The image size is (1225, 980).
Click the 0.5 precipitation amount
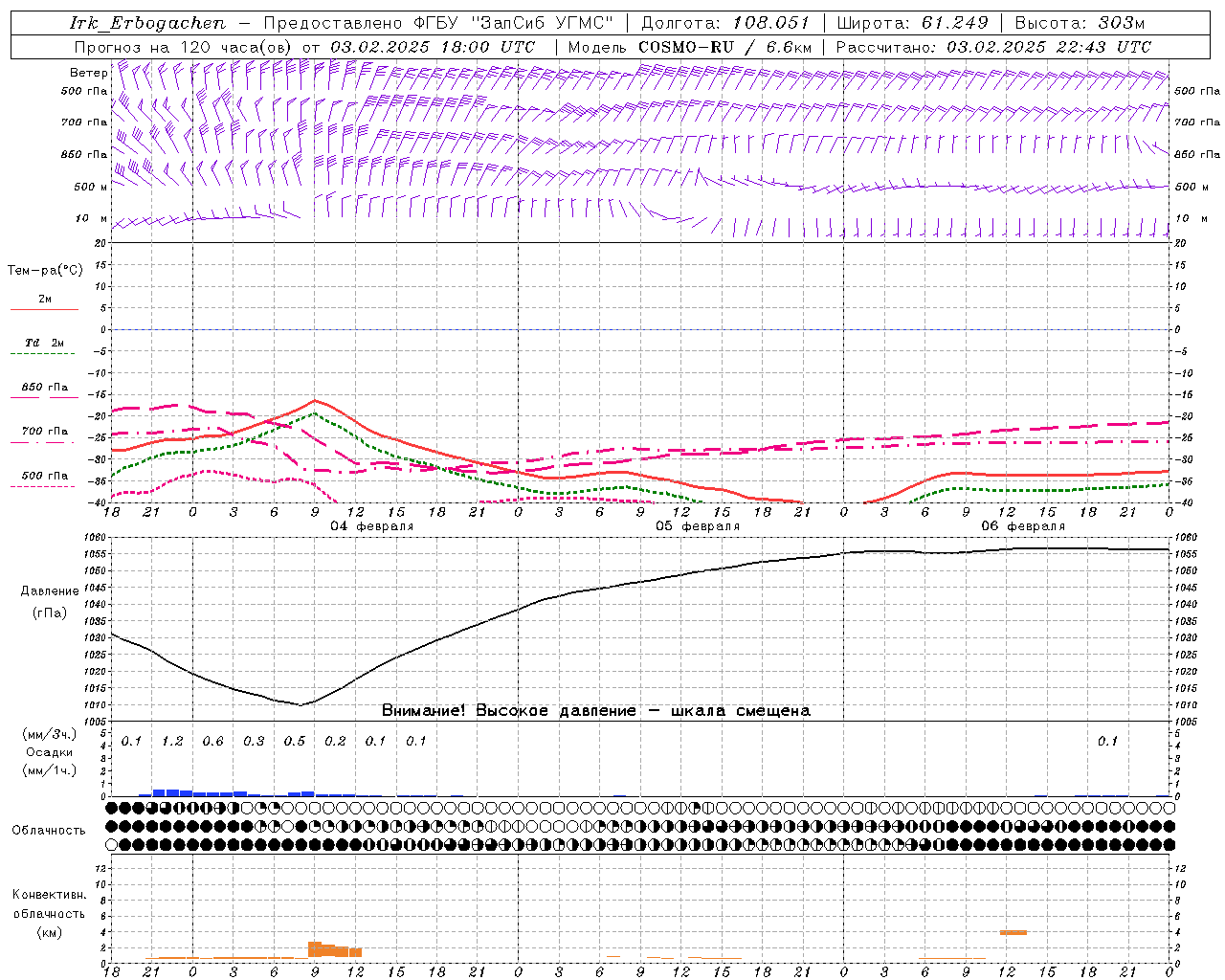294,741
